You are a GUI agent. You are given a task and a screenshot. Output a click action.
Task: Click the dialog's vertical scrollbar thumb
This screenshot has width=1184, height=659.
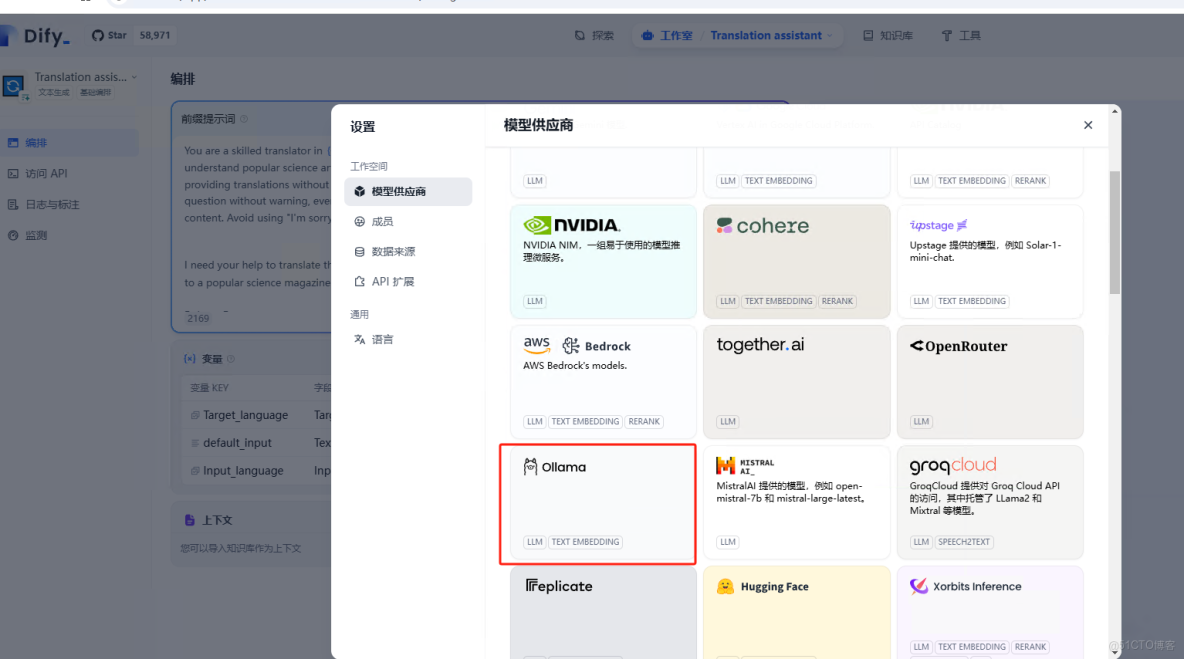tap(1115, 232)
